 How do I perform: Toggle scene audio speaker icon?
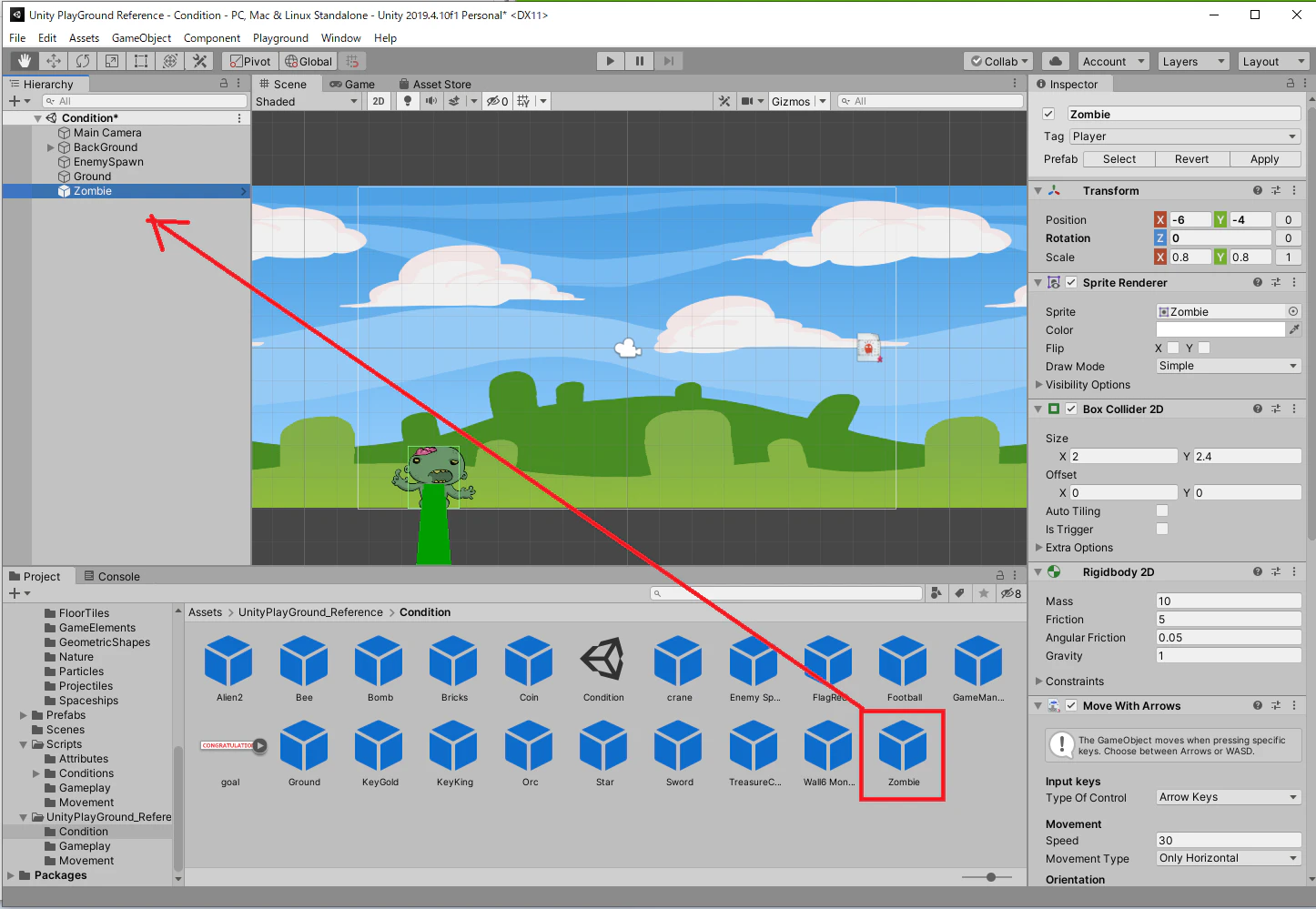431,101
